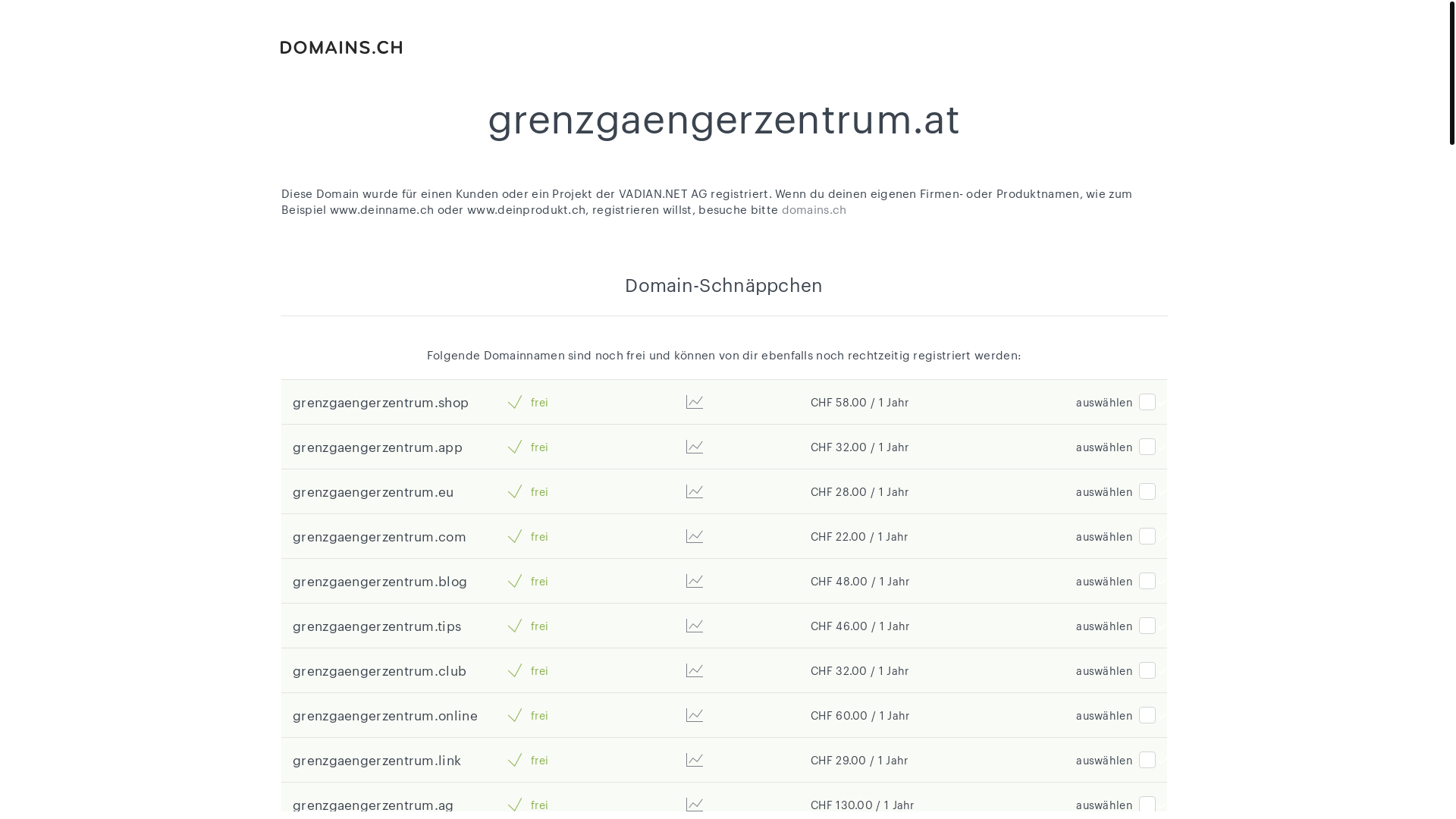Click green checkmark icon for .tips domain

pos(515,626)
